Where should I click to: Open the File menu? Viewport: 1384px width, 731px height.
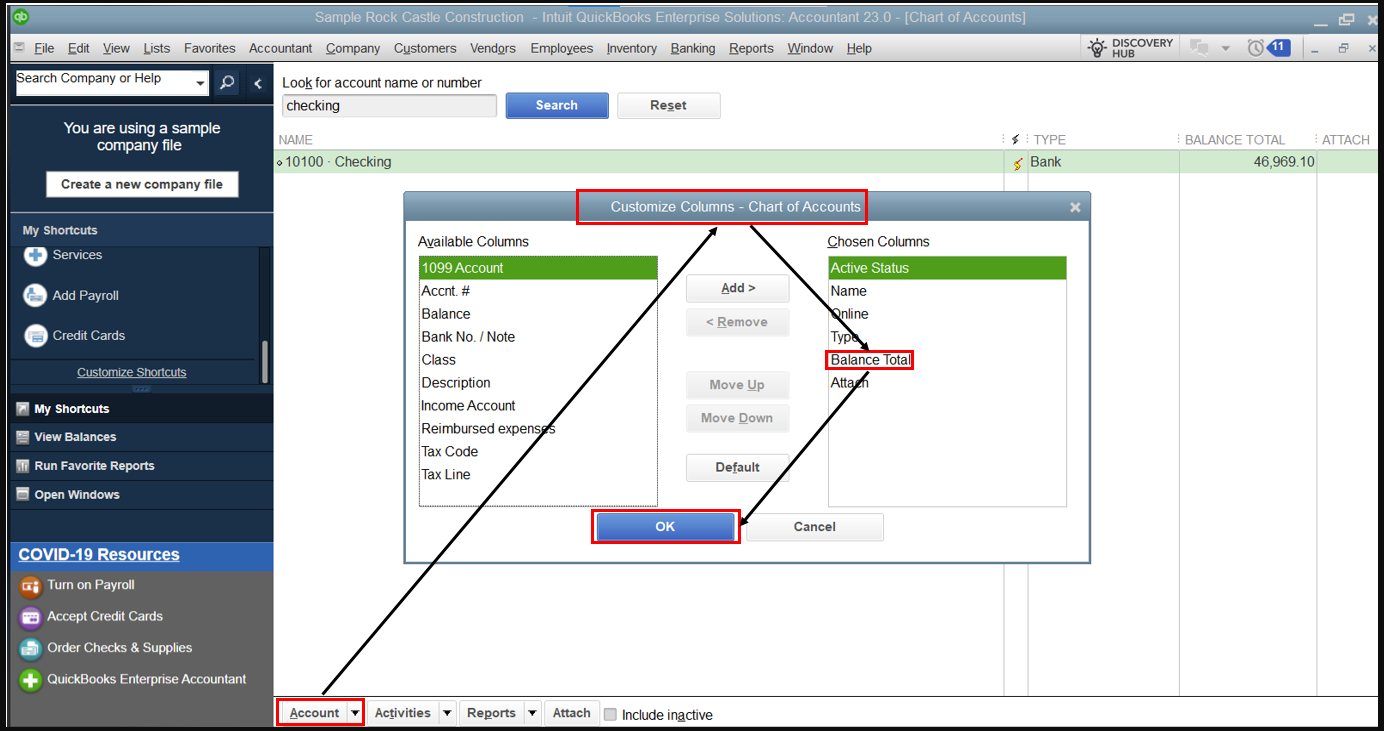[x=44, y=48]
